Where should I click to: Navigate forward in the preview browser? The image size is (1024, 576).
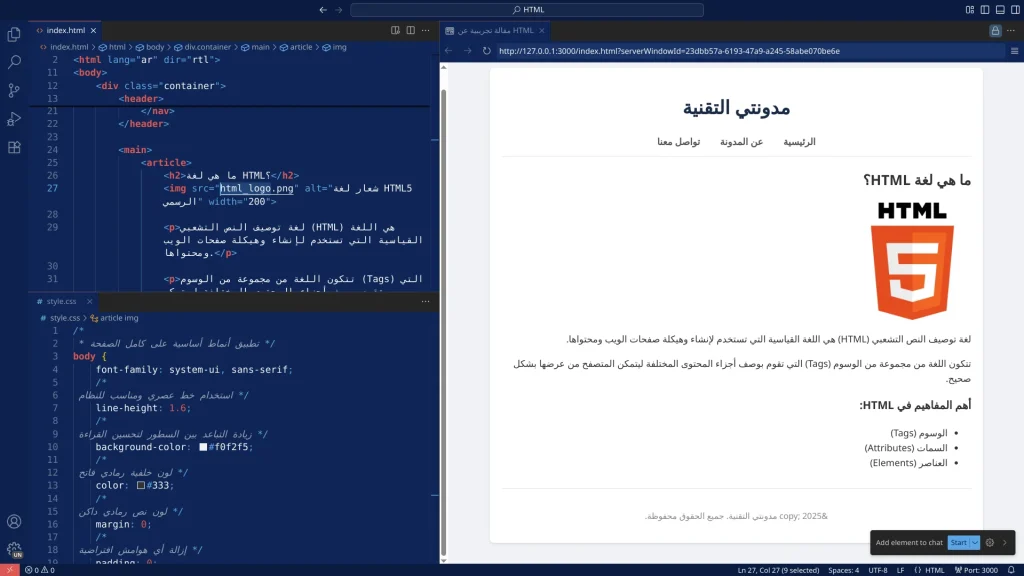[468, 51]
